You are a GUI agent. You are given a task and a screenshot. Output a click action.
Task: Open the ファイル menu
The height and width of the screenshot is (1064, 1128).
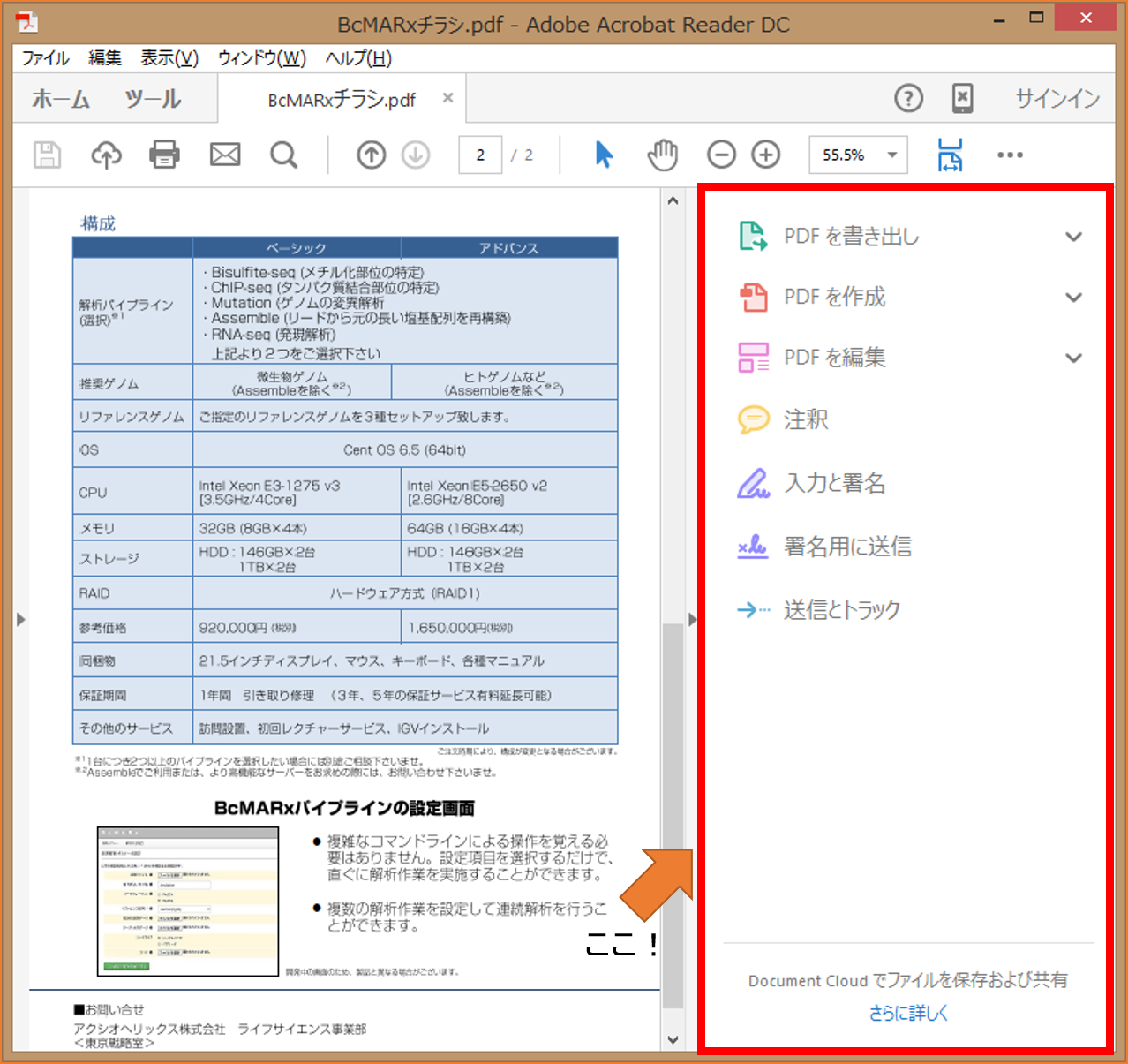coord(46,58)
